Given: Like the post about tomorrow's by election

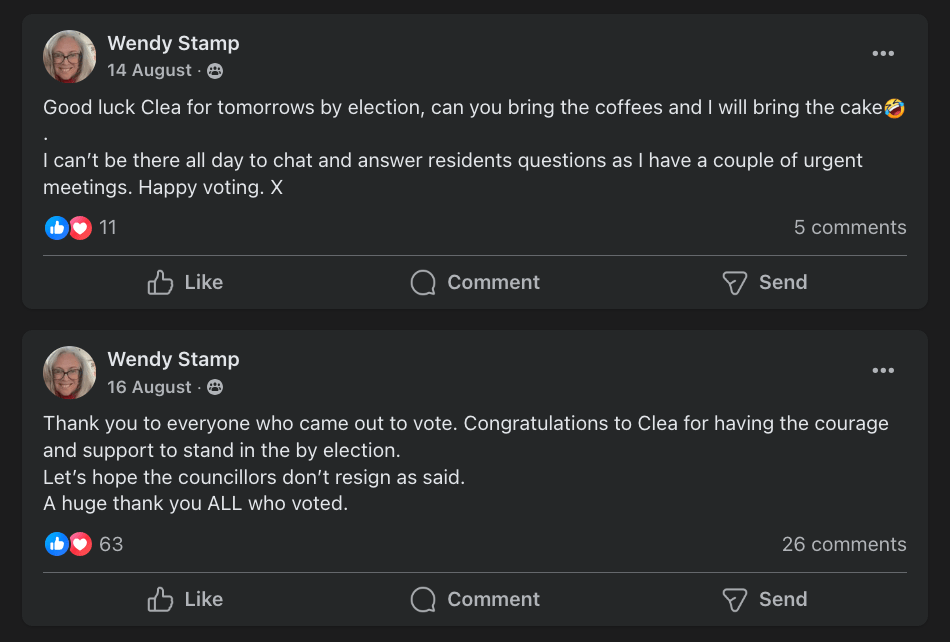Looking at the screenshot, I should tap(185, 283).
